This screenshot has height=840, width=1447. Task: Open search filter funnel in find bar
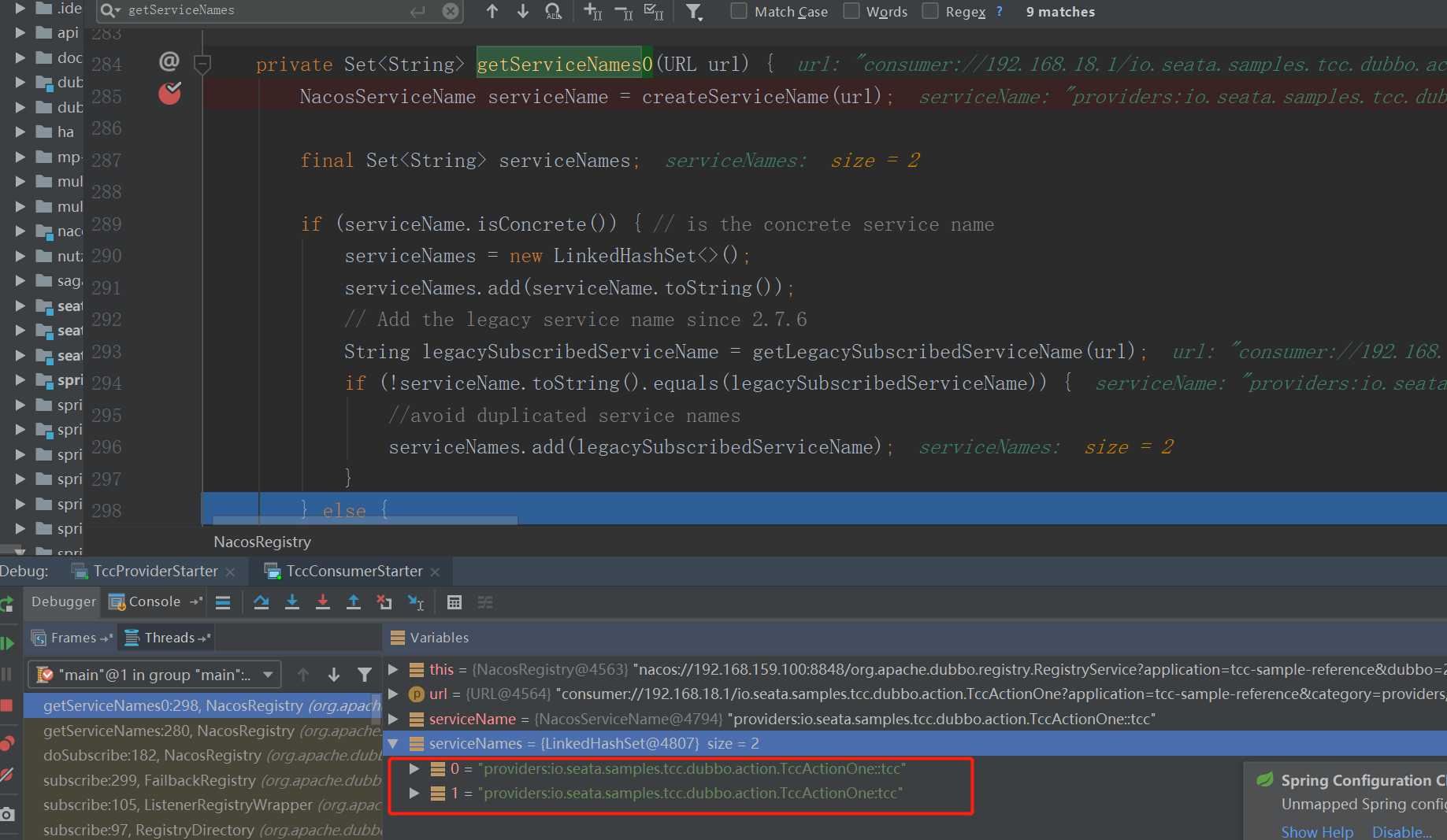(x=693, y=11)
